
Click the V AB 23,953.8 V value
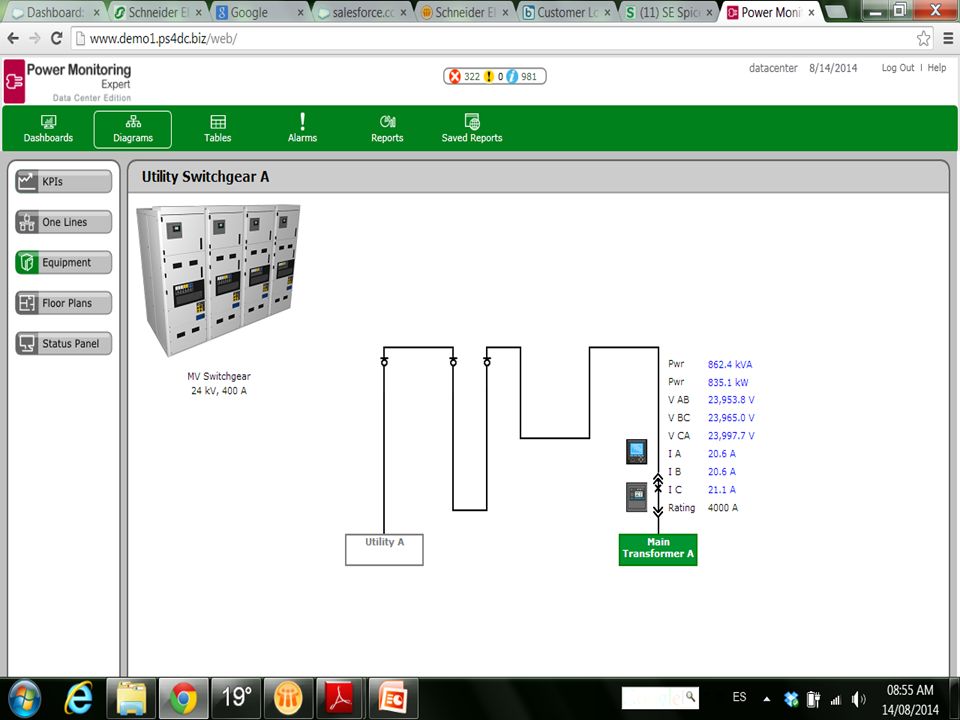click(x=731, y=400)
